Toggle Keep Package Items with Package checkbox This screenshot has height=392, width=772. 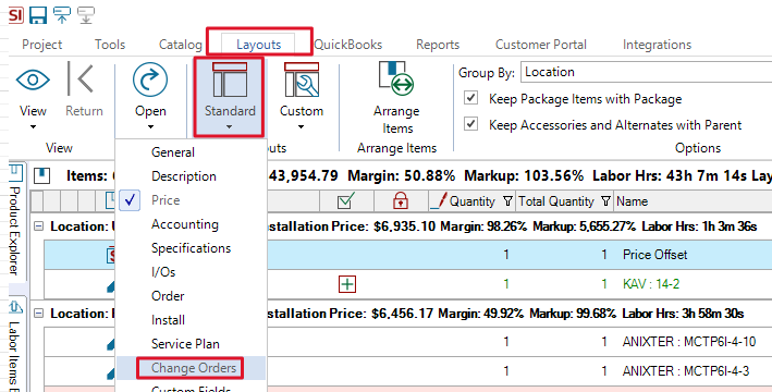(471, 98)
